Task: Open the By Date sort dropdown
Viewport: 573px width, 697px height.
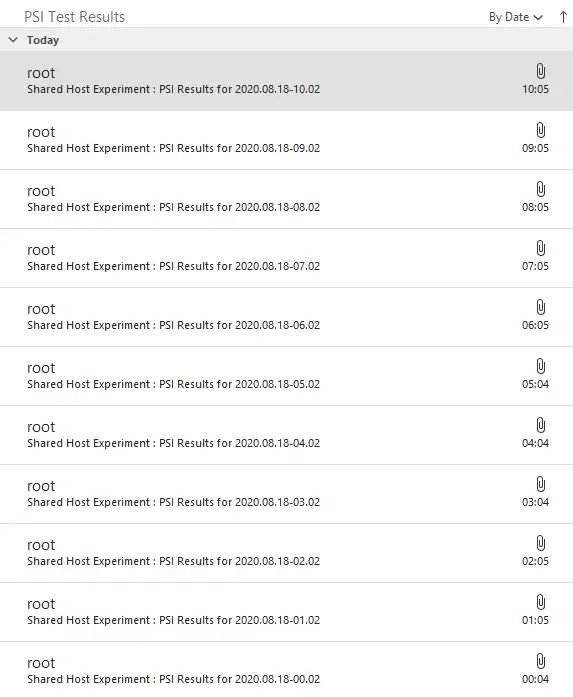Action: [x=515, y=17]
